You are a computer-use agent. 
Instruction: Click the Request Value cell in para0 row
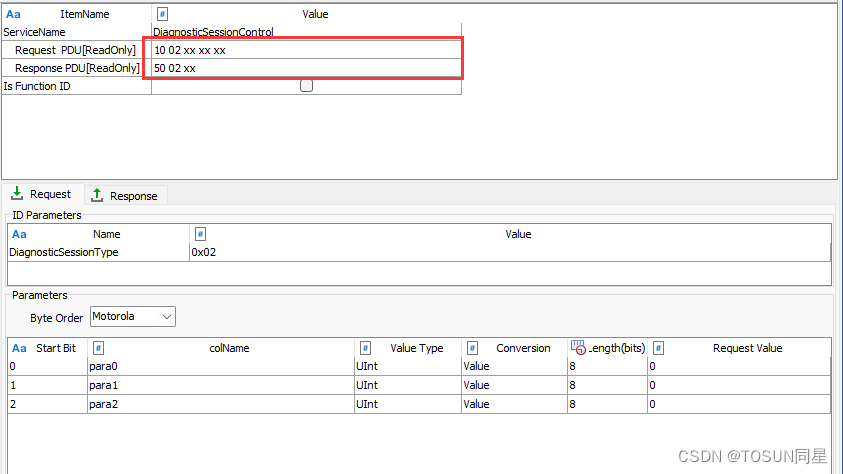point(739,367)
